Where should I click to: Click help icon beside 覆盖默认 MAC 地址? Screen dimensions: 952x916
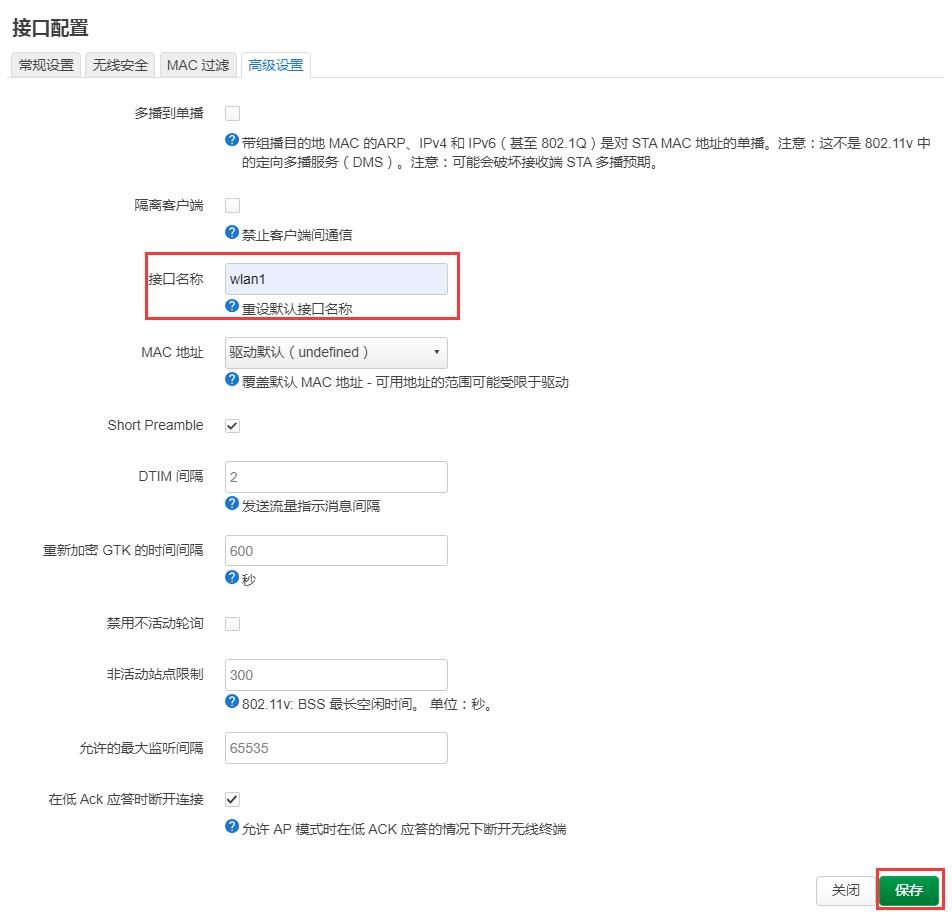click(232, 380)
